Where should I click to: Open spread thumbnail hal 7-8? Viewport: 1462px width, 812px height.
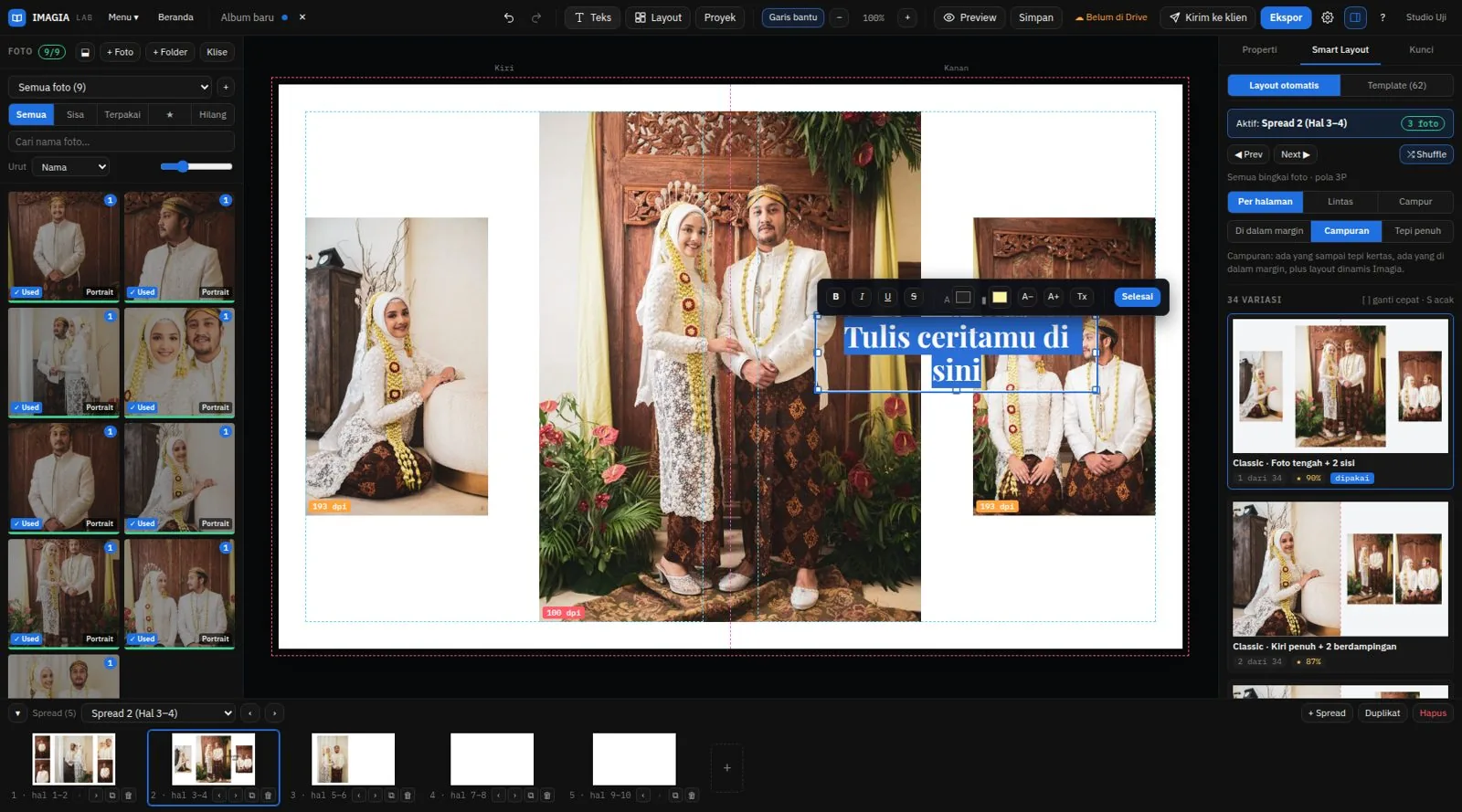(492, 759)
